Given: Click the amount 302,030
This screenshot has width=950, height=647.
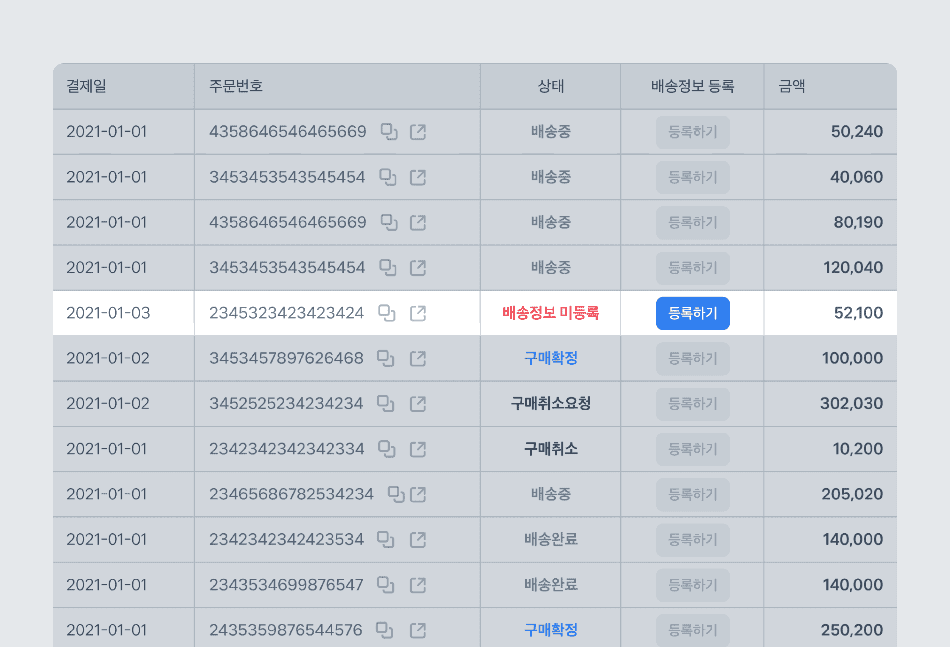Looking at the screenshot, I should pos(851,403).
